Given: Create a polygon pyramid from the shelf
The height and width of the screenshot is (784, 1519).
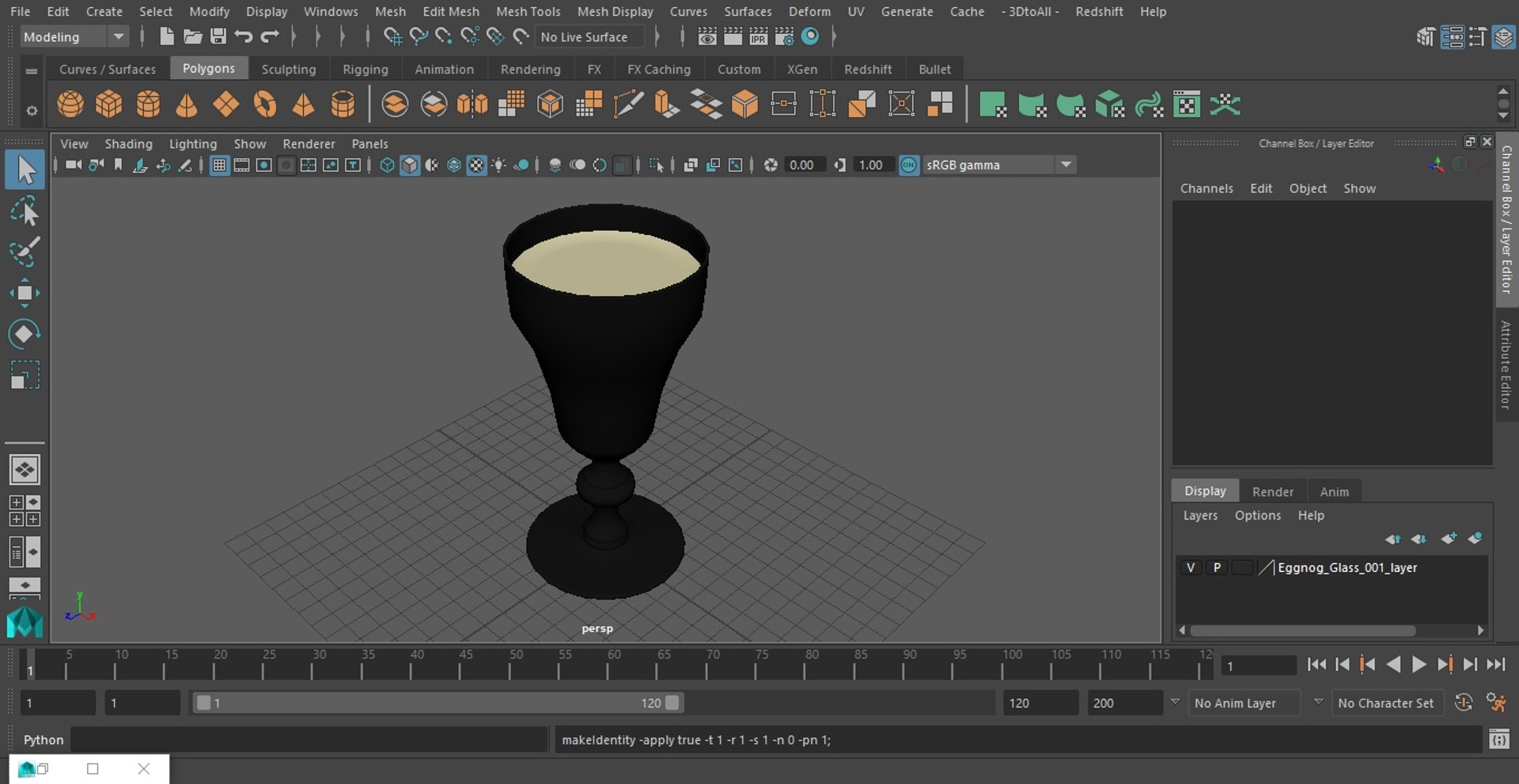Looking at the screenshot, I should click(304, 104).
